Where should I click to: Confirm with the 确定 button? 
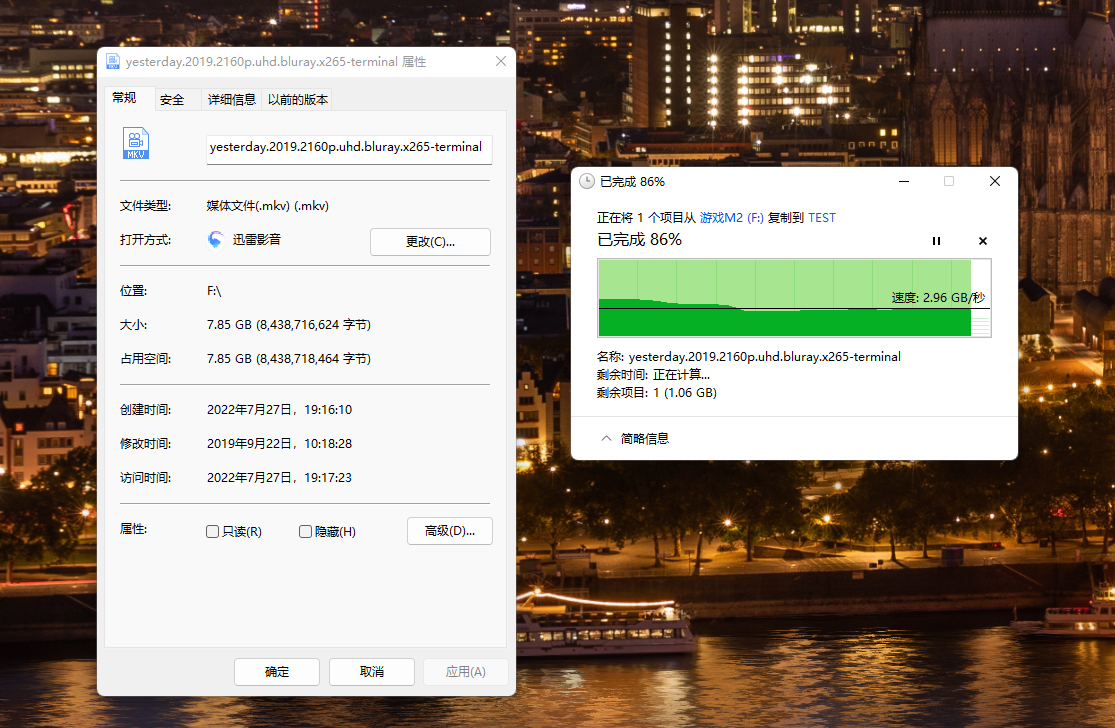(x=277, y=672)
